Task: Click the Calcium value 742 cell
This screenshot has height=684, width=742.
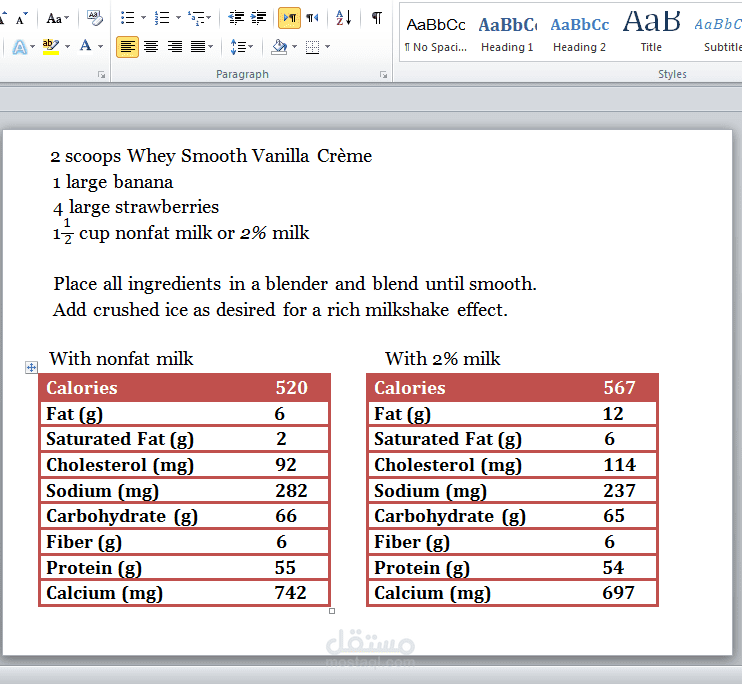Action: pyautogui.click(x=291, y=593)
